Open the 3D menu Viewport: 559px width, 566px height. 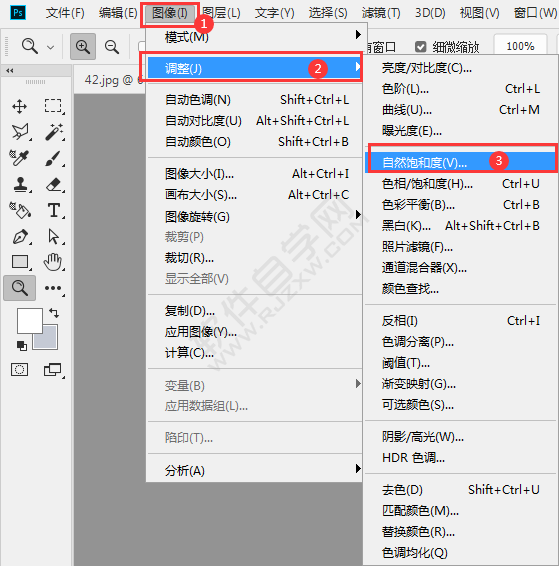[430, 13]
